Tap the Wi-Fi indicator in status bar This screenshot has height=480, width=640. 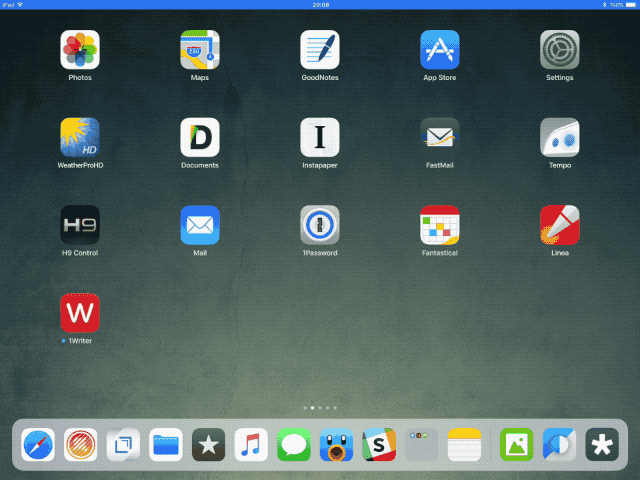[20, 5]
